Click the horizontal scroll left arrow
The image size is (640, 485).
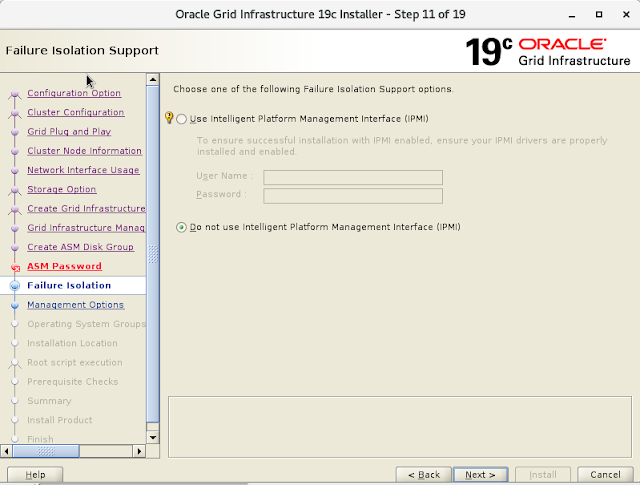[6, 451]
